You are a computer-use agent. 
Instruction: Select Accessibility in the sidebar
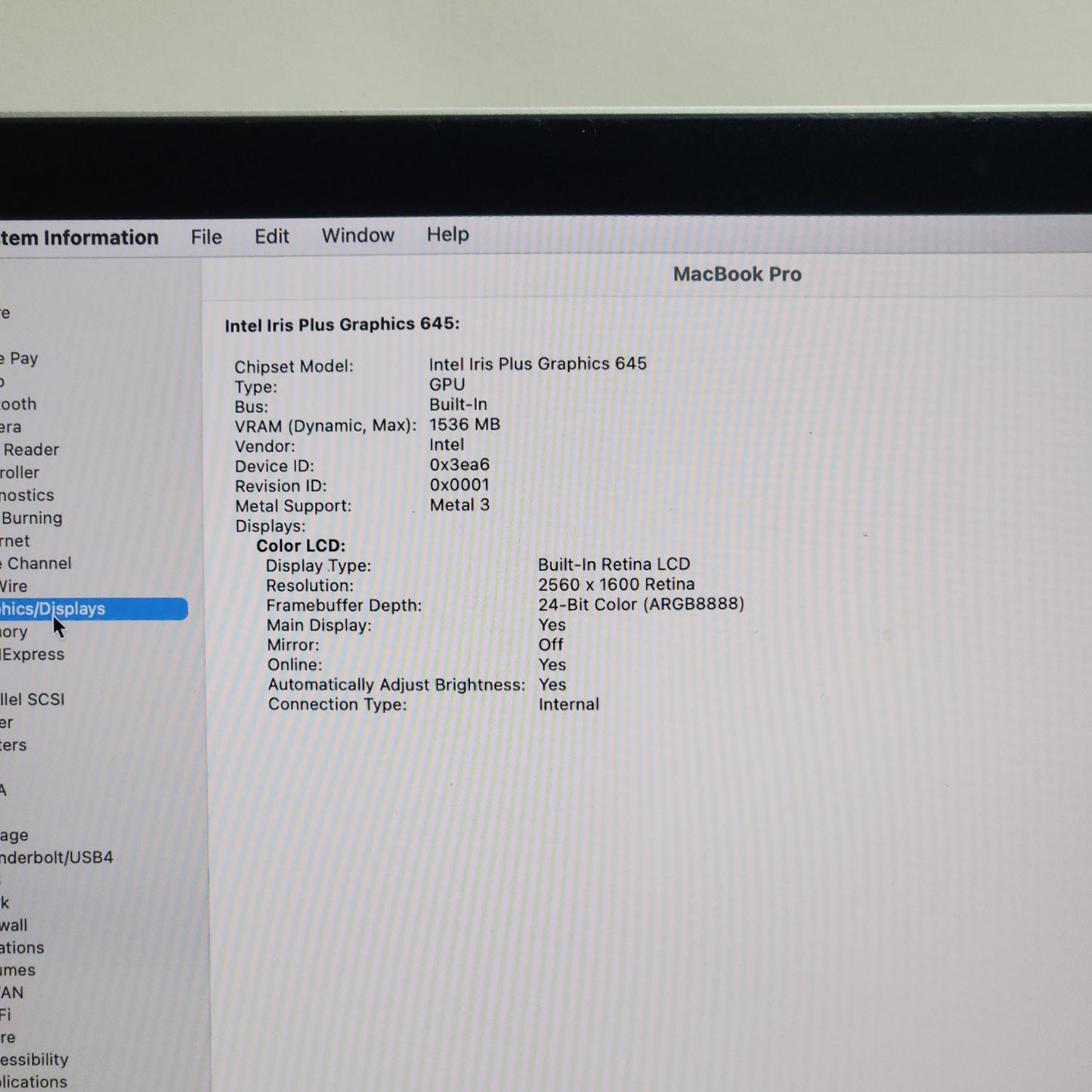pos(34,1060)
